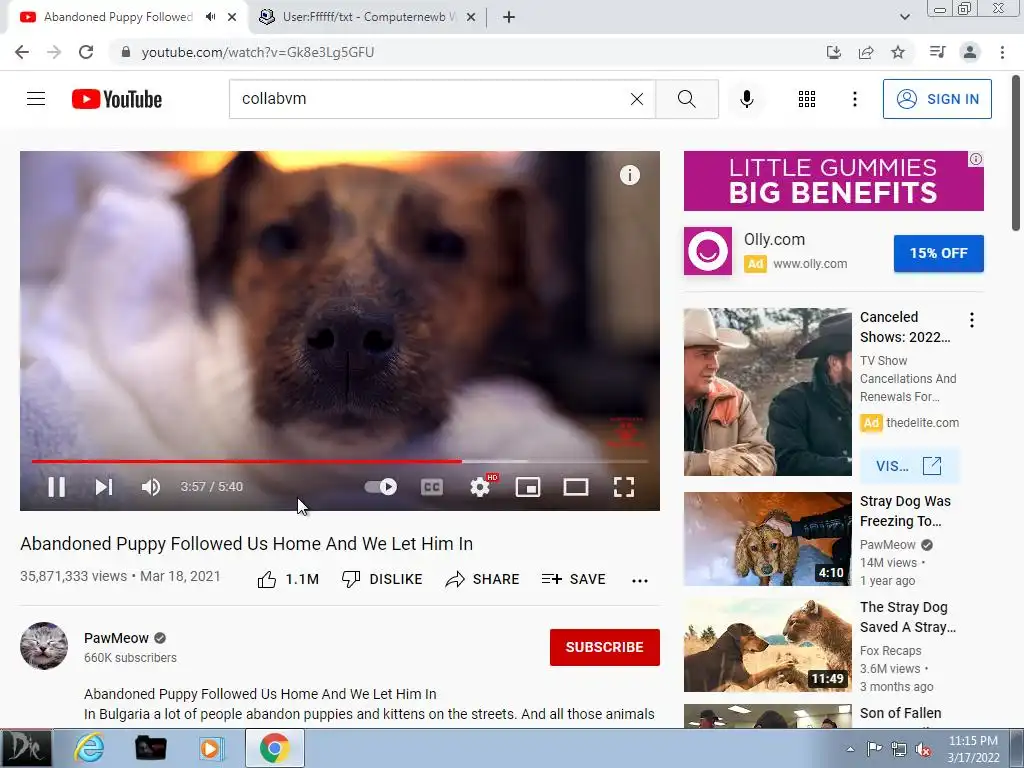The image size is (1024, 768).
Task: SAVE video to a playlist
Action: 573,579
